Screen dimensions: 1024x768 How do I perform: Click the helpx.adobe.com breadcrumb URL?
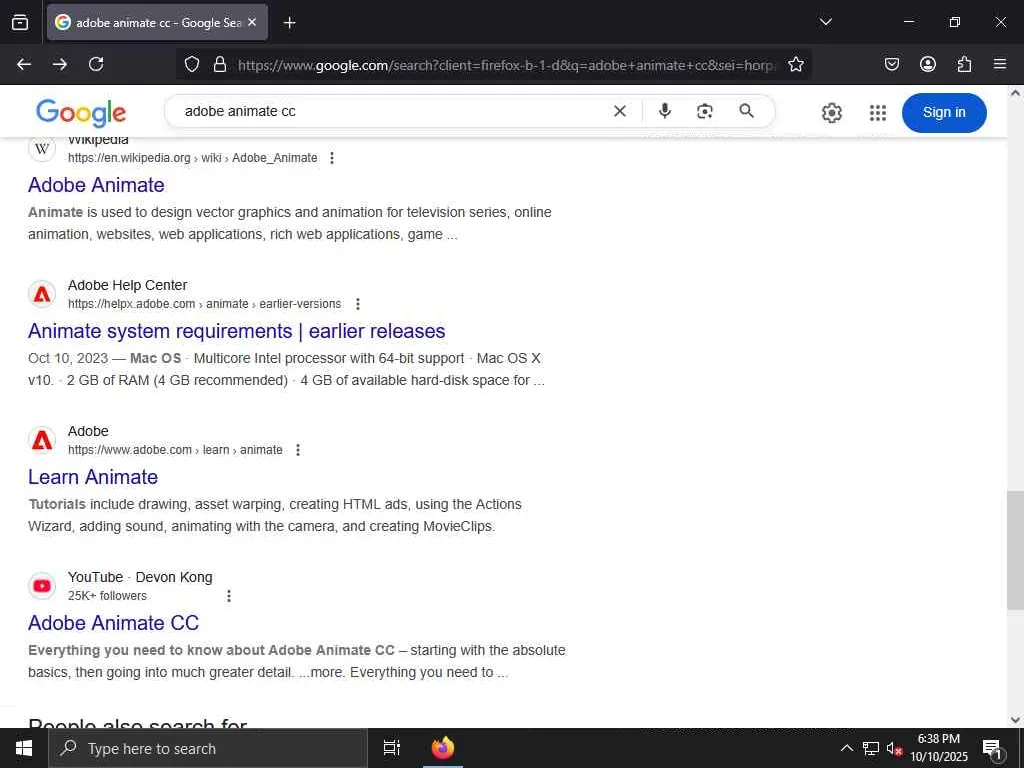[x=204, y=304]
